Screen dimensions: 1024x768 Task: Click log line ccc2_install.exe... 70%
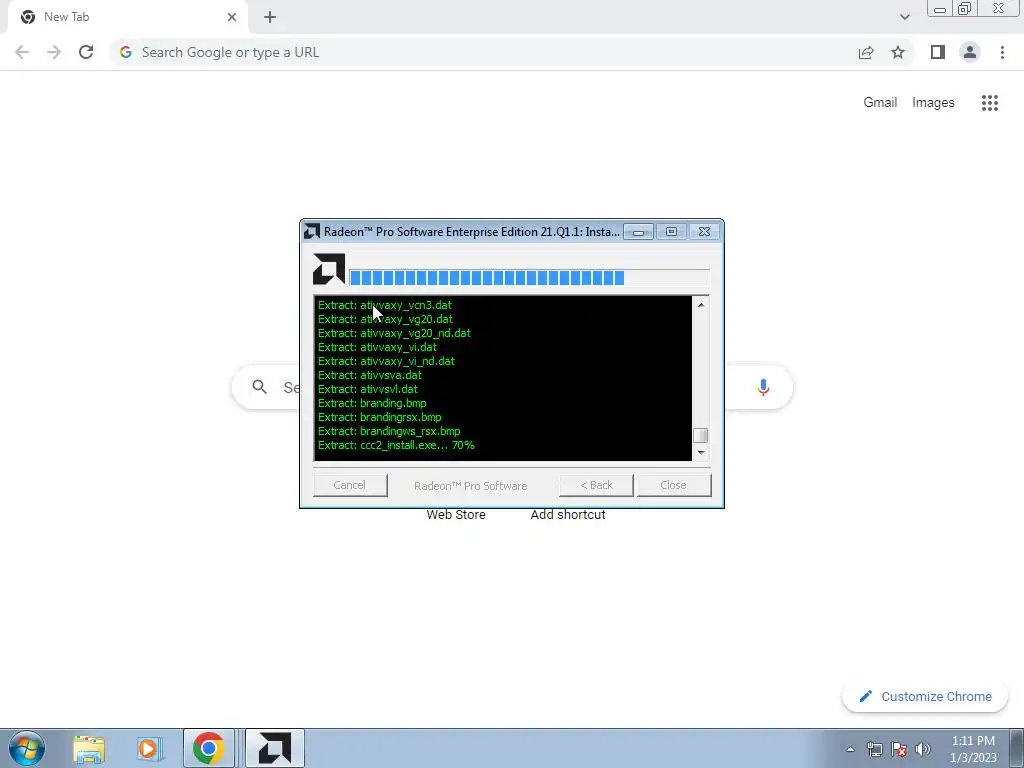[x=396, y=445]
